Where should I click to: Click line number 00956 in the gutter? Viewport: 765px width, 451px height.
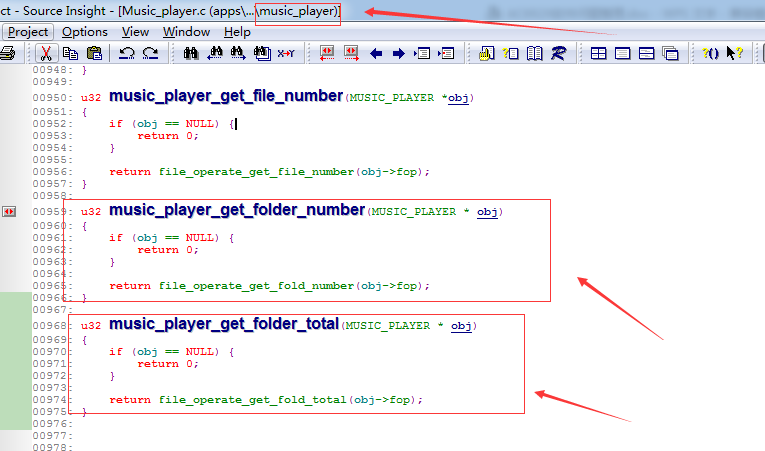[x=52, y=172]
